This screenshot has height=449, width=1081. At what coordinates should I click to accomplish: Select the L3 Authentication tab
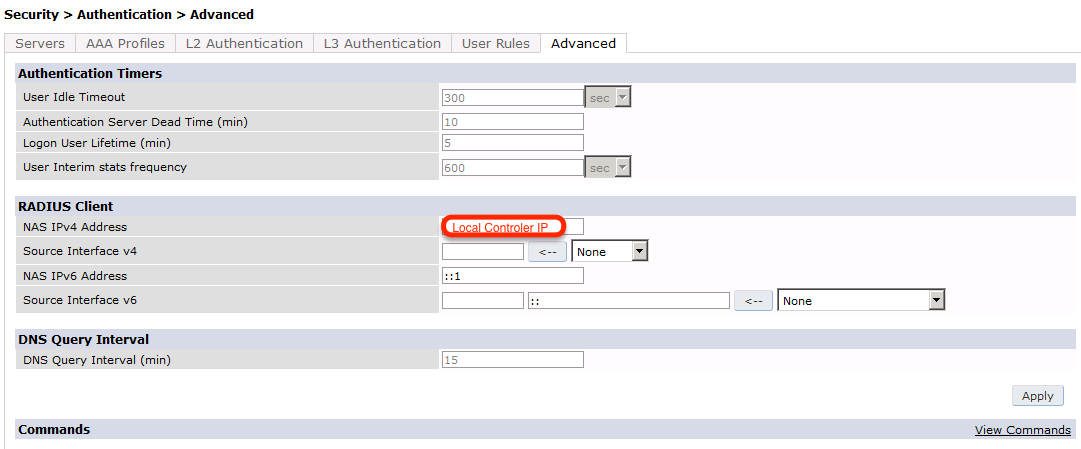382,43
